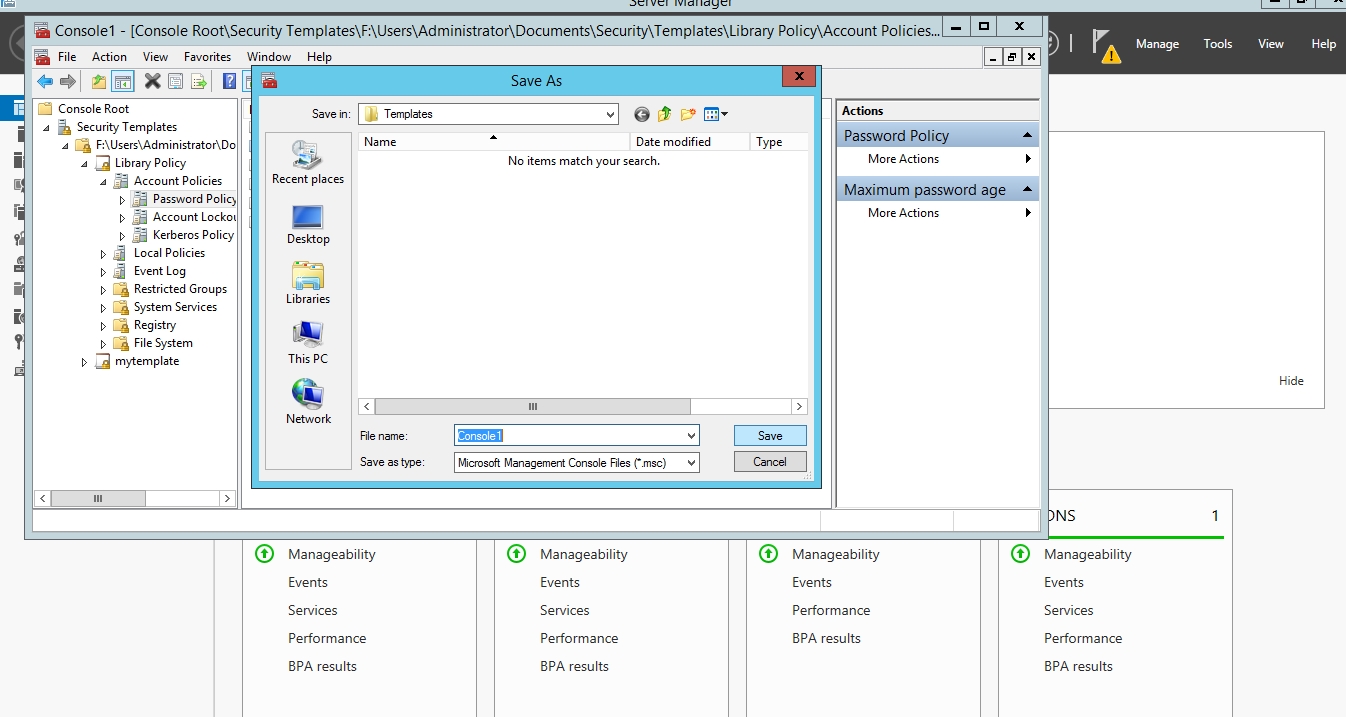This screenshot has width=1346, height=717.
Task: Open the View Menu dropdown in Save As
Action: [x=716, y=114]
